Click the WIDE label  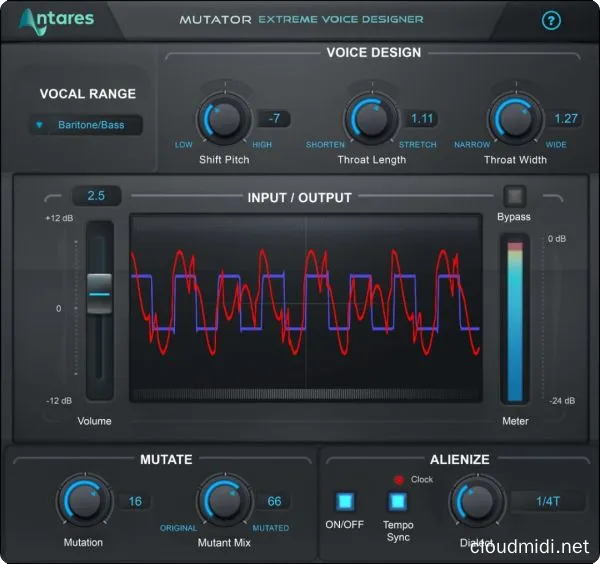point(556,145)
